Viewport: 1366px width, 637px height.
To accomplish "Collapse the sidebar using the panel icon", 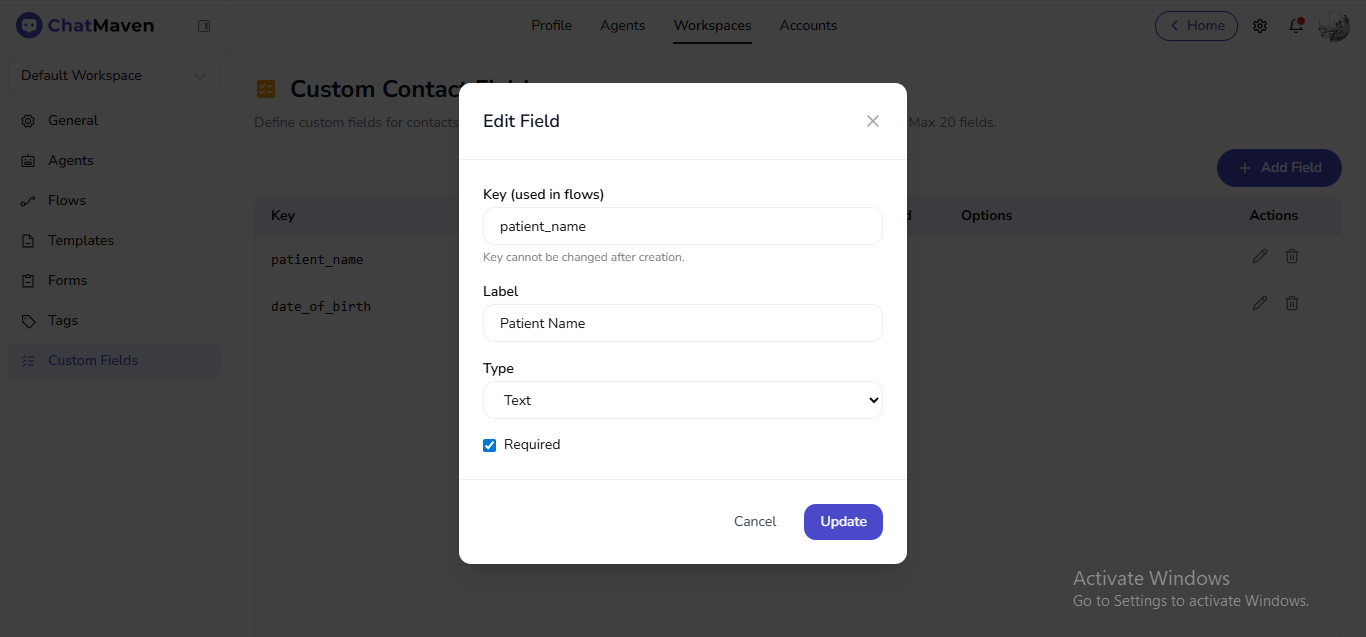I will (x=204, y=25).
